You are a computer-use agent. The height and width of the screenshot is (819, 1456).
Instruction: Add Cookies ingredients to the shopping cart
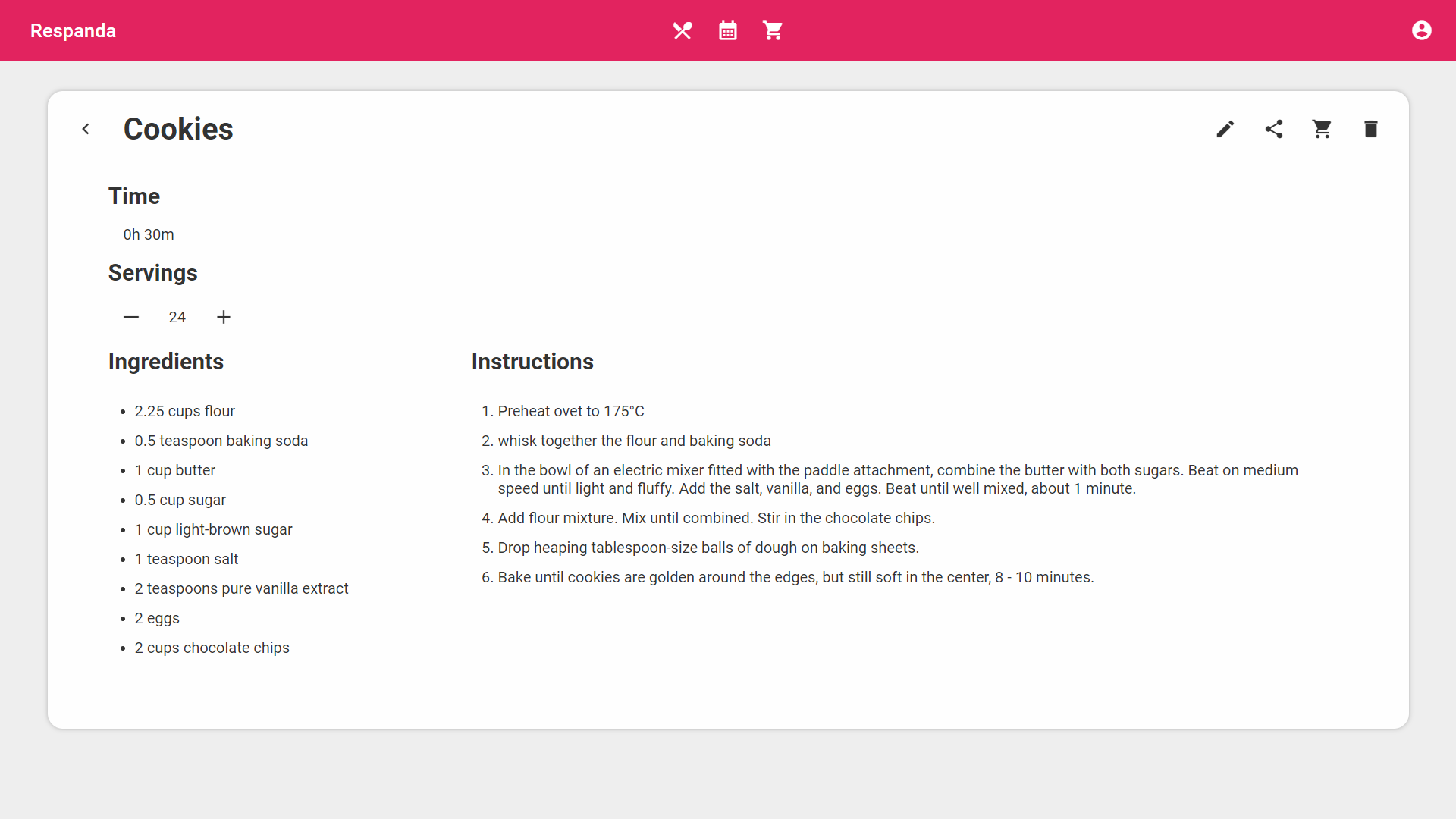[x=1322, y=129]
